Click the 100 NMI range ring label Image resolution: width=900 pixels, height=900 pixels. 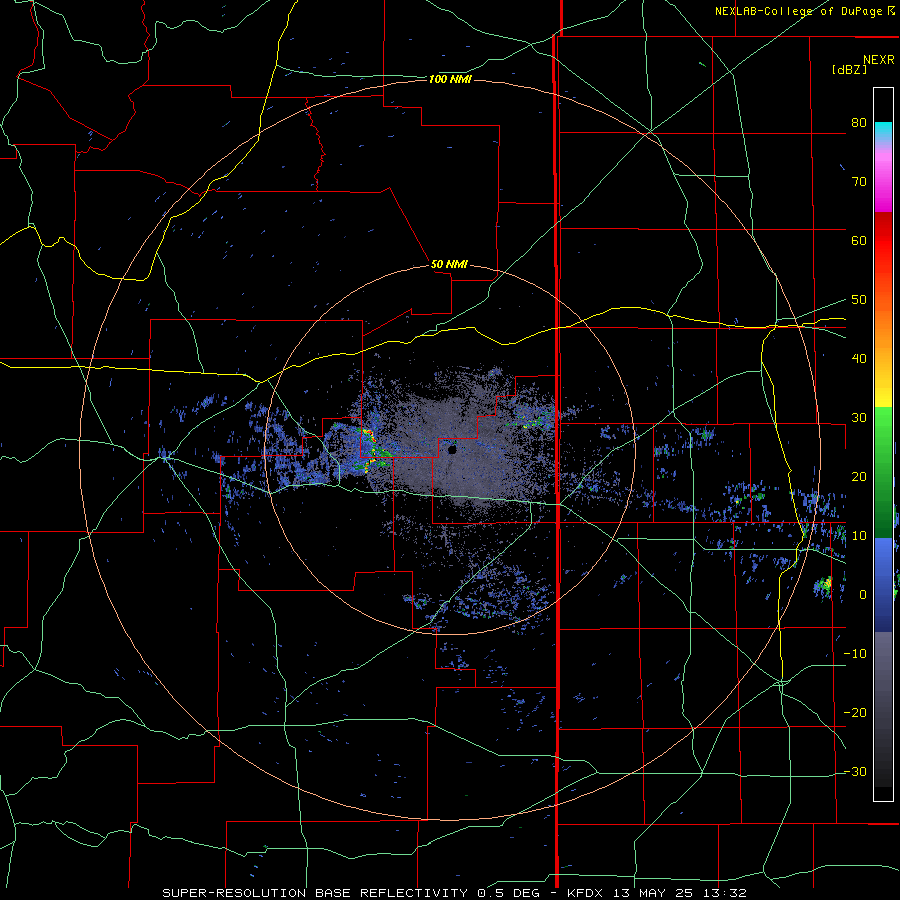(x=450, y=79)
